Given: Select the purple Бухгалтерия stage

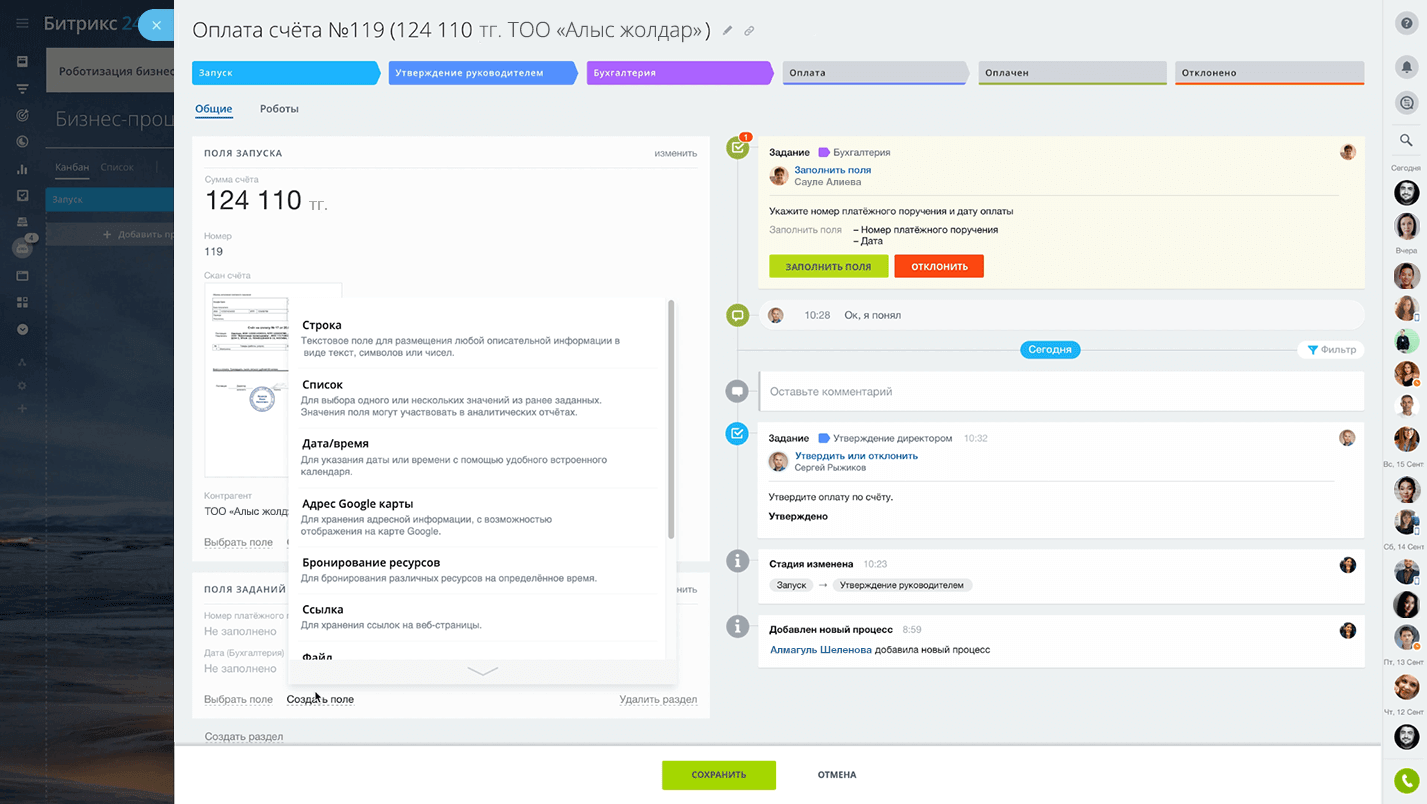Looking at the screenshot, I should pyautogui.click(x=678, y=73).
